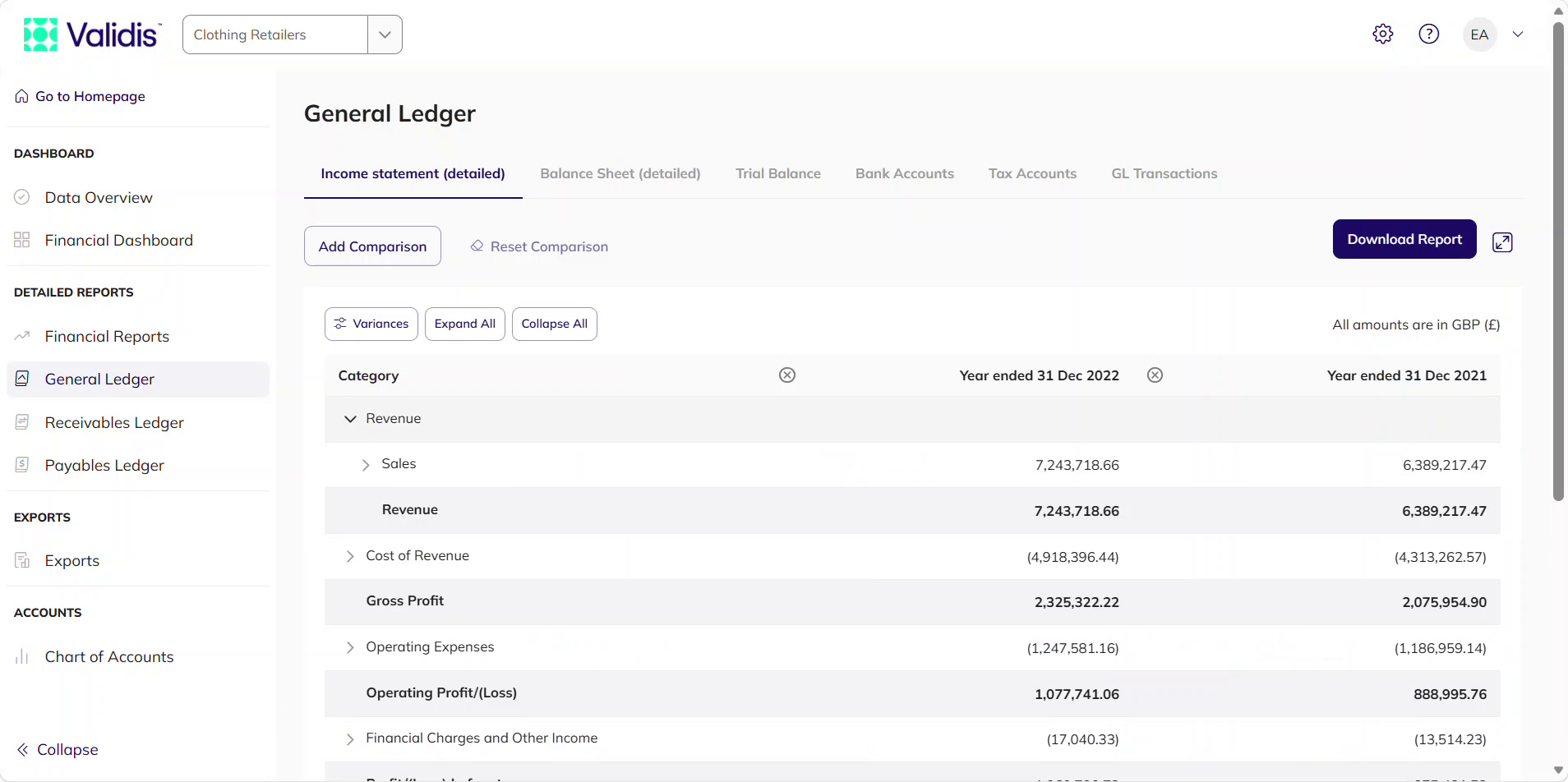Open the Variances filter button
This screenshot has width=1568, height=782.
(x=371, y=324)
